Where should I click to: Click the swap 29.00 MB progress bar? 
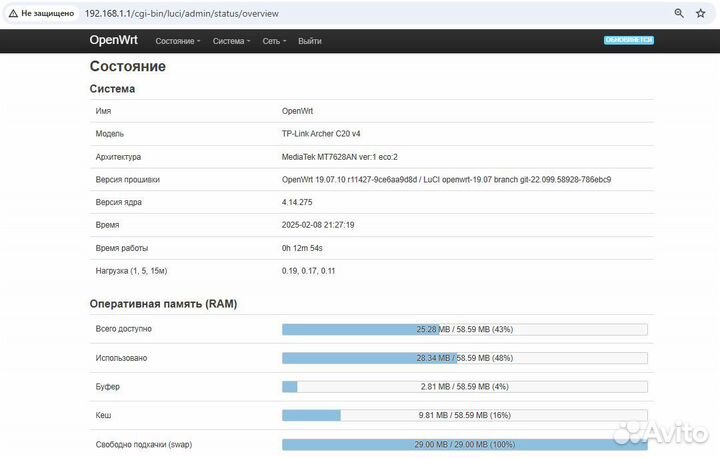(x=465, y=444)
